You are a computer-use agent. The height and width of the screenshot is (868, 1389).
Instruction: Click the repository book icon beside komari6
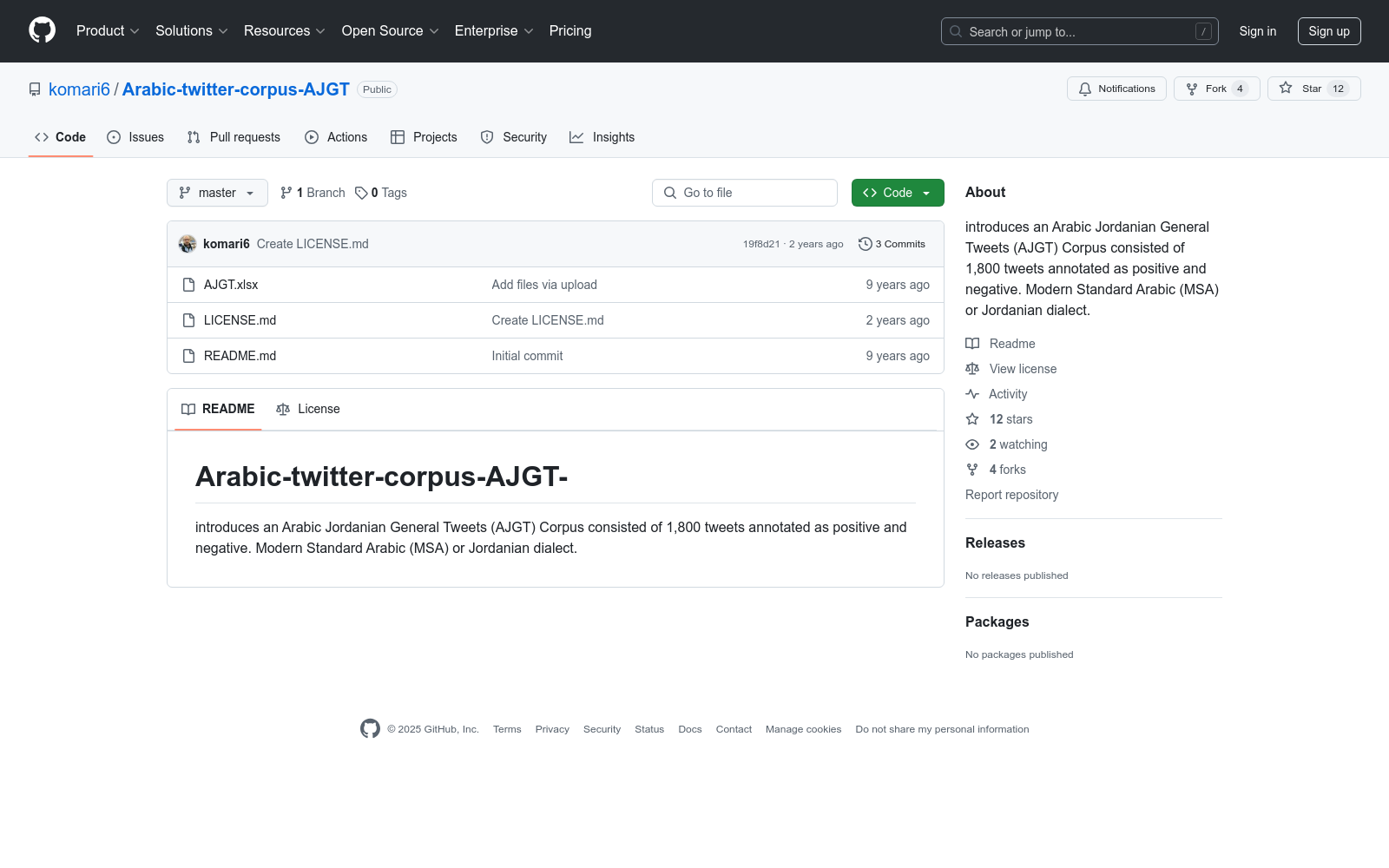(35, 89)
